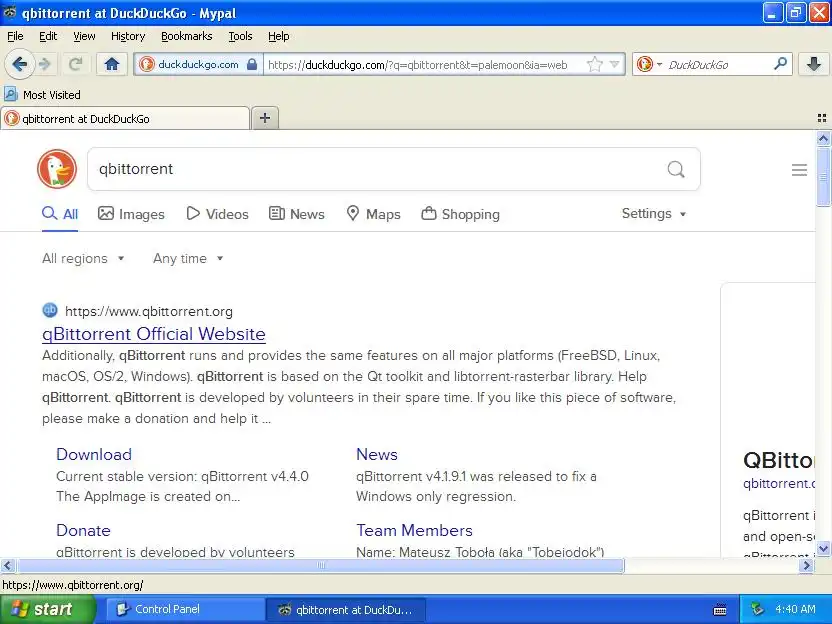Open the Edit menu
Image resolution: width=832 pixels, height=624 pixels.
(48, 36)
